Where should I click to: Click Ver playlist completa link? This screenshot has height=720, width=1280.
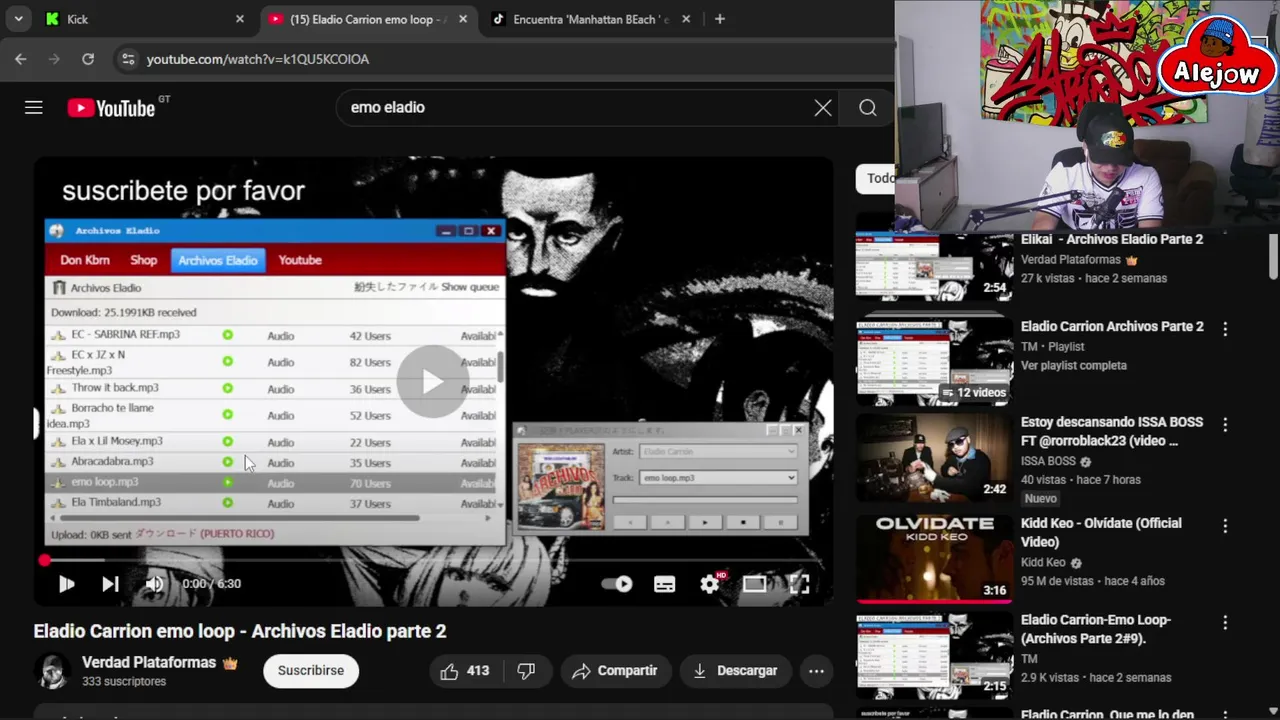click(1073, 366)
